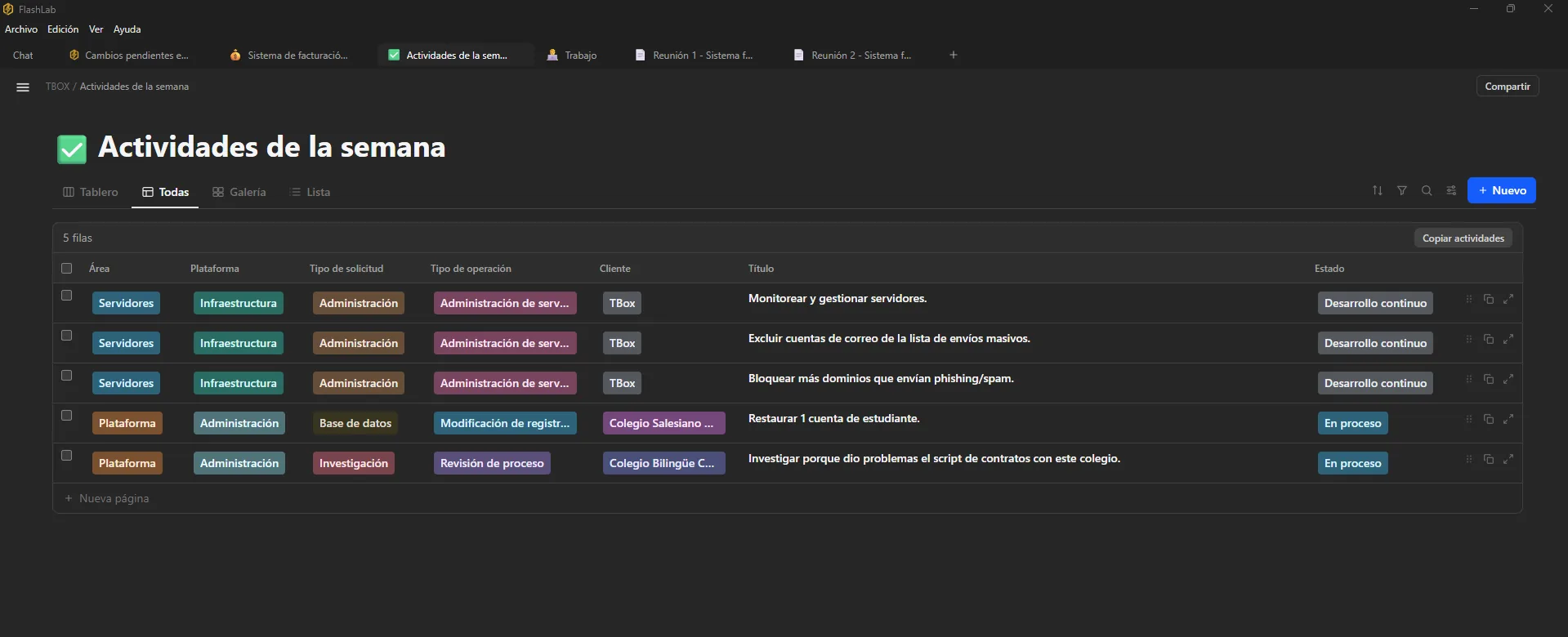Open the Edición menu
The width and height of the screenshot is (1568, 637).
63,29
